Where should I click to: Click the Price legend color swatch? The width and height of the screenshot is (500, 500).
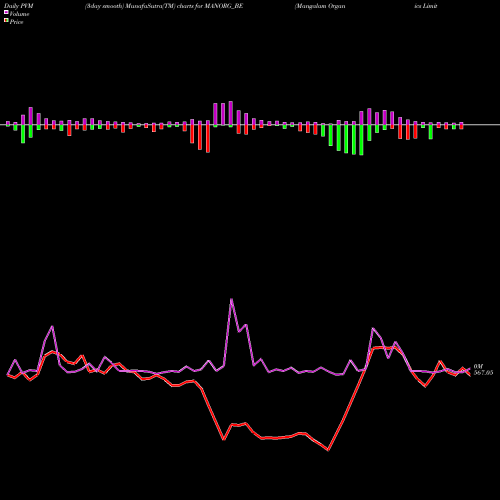tap(6, 21)
